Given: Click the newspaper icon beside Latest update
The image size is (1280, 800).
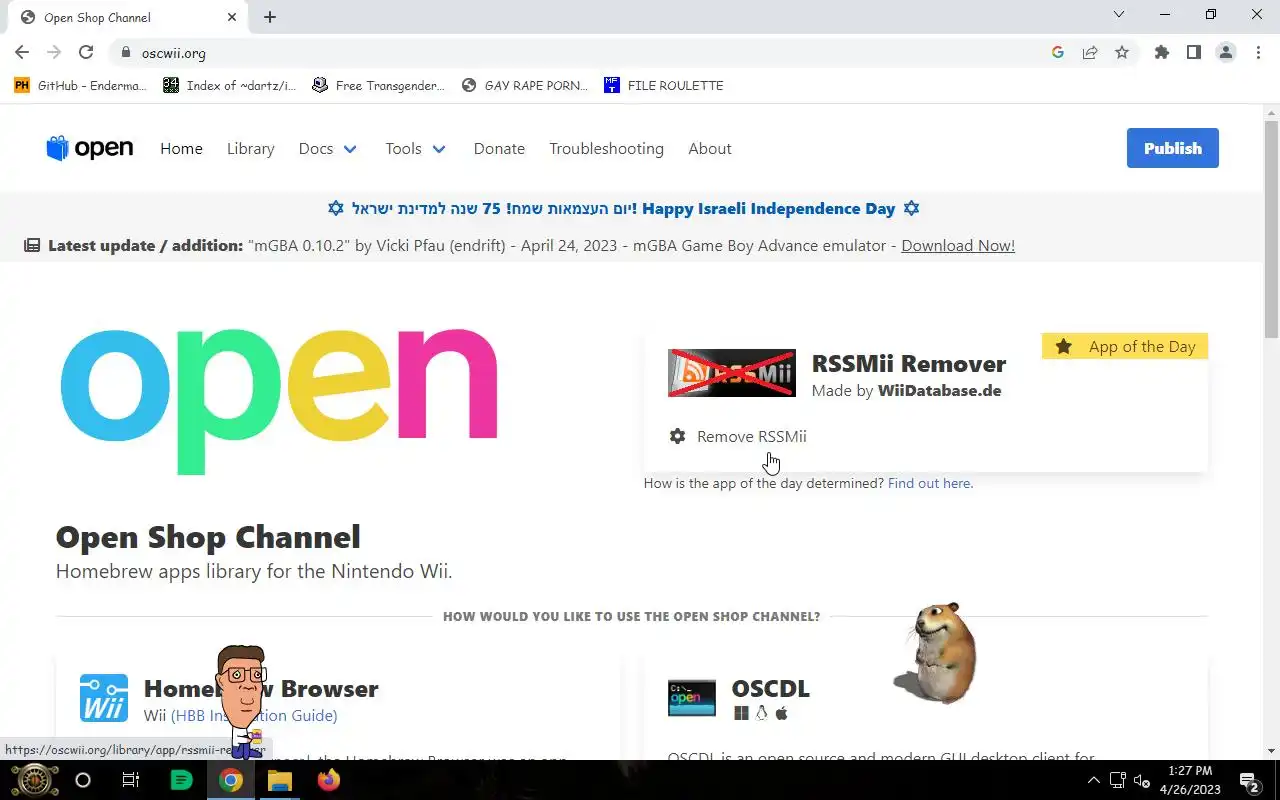Looking at the screenshot, I should point(32,246).
